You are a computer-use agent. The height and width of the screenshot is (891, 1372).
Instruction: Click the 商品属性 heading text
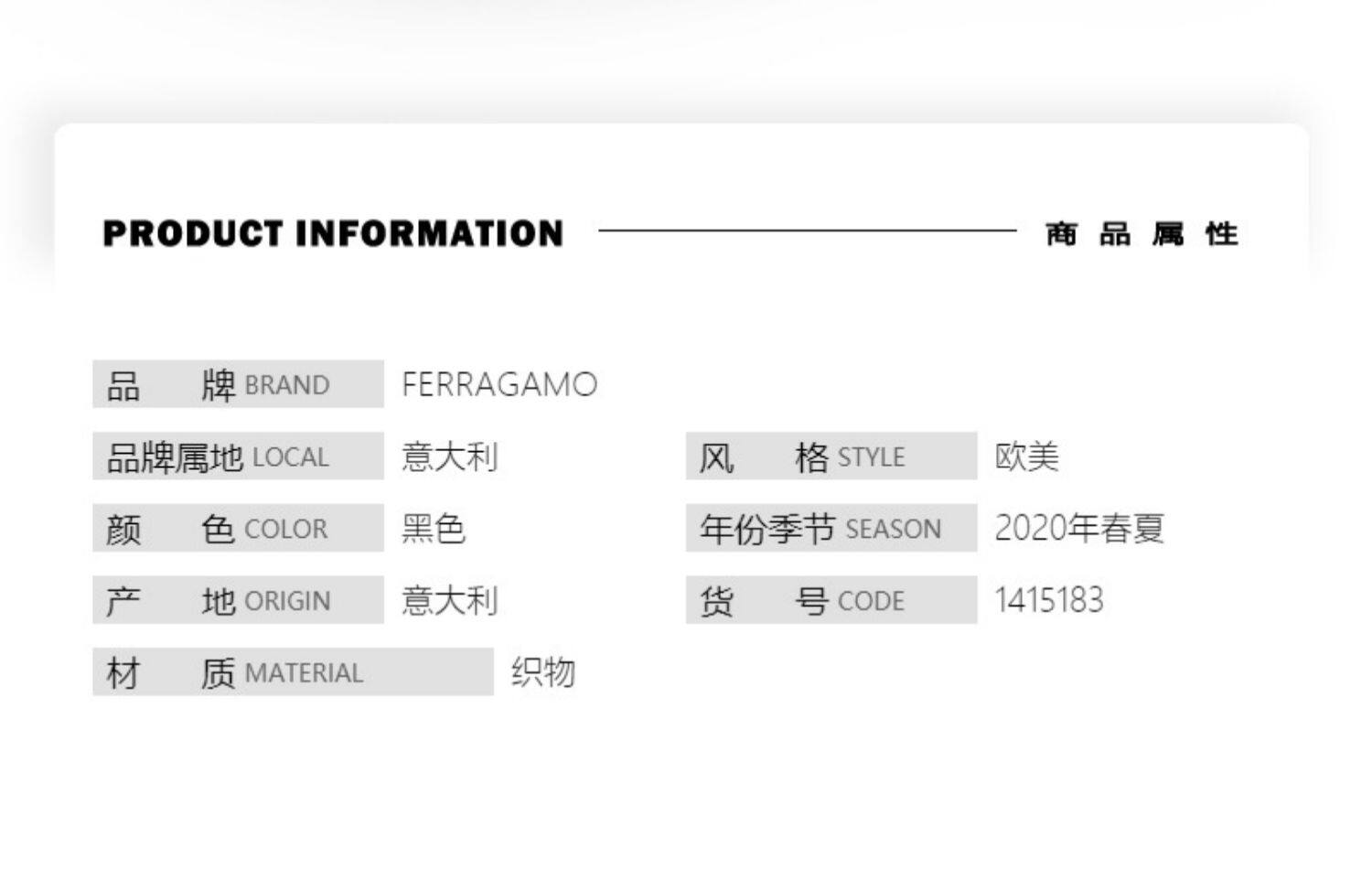[x=1142, y=234]
